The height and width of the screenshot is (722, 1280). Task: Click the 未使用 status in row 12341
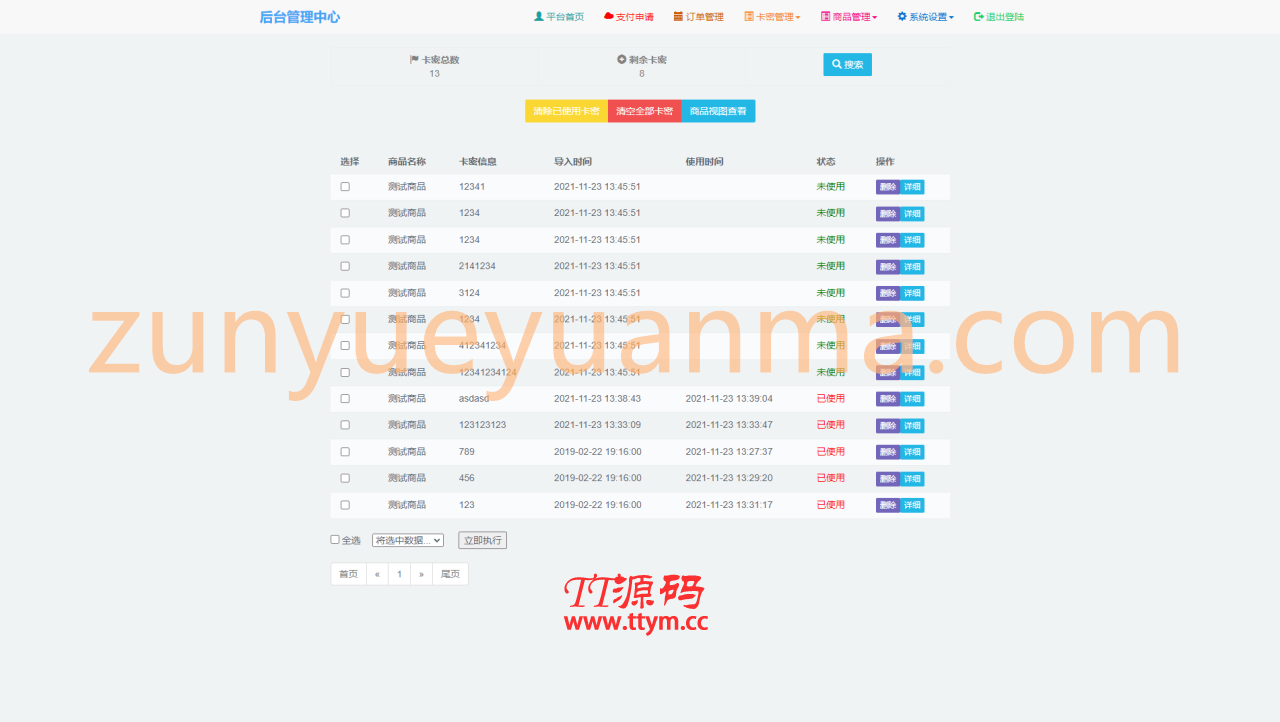click(x=831, y=187)
